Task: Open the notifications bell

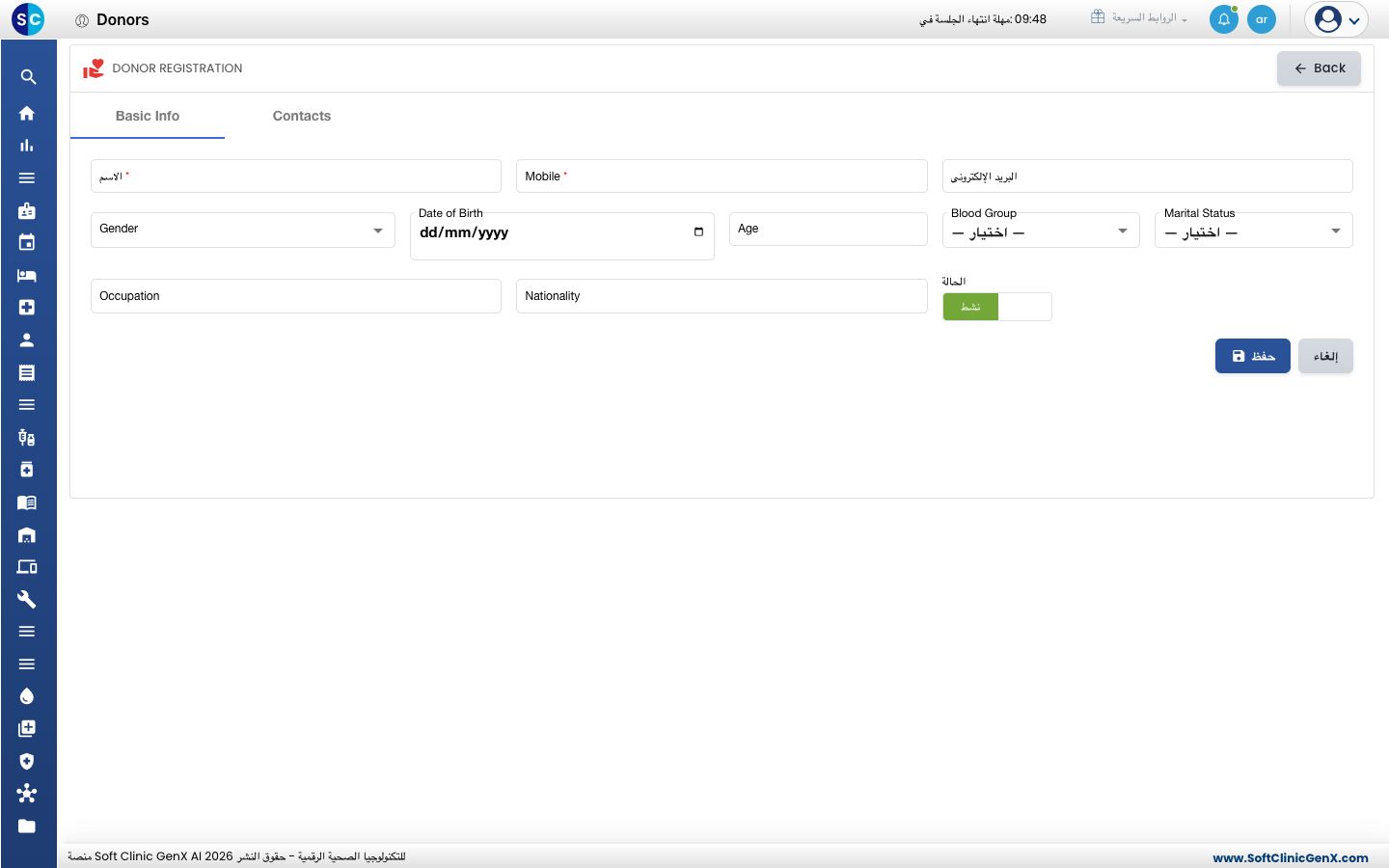Action: [x=1224, y=19]
